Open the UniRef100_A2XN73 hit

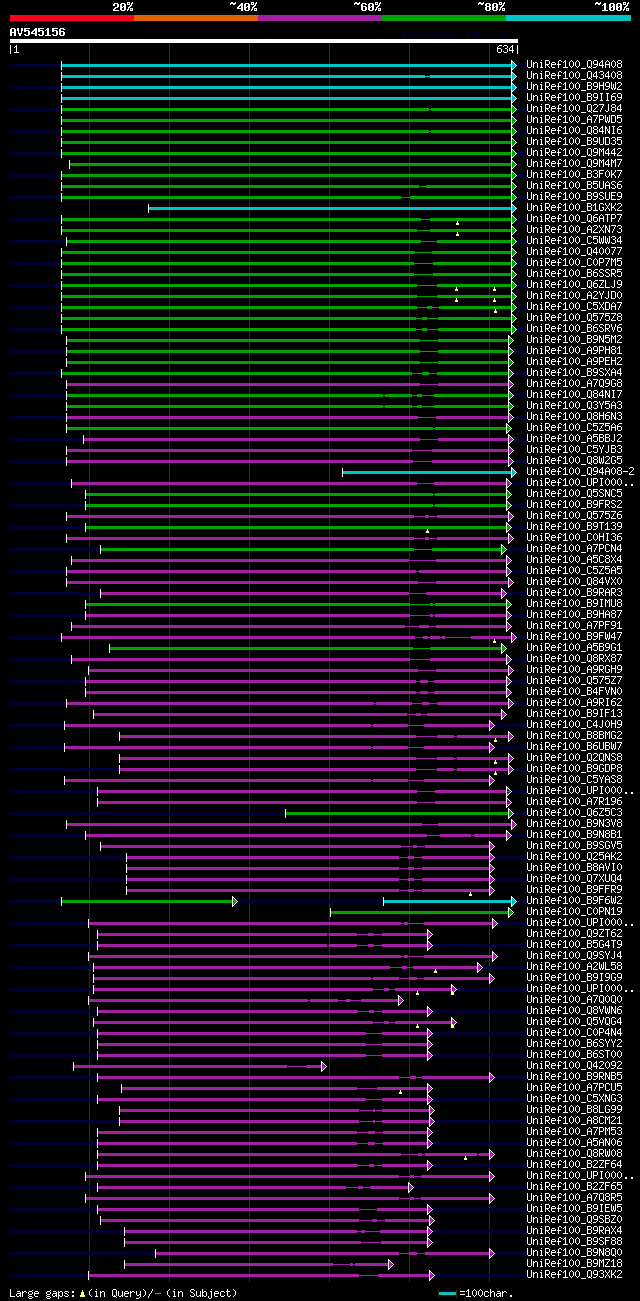[574, 229]
